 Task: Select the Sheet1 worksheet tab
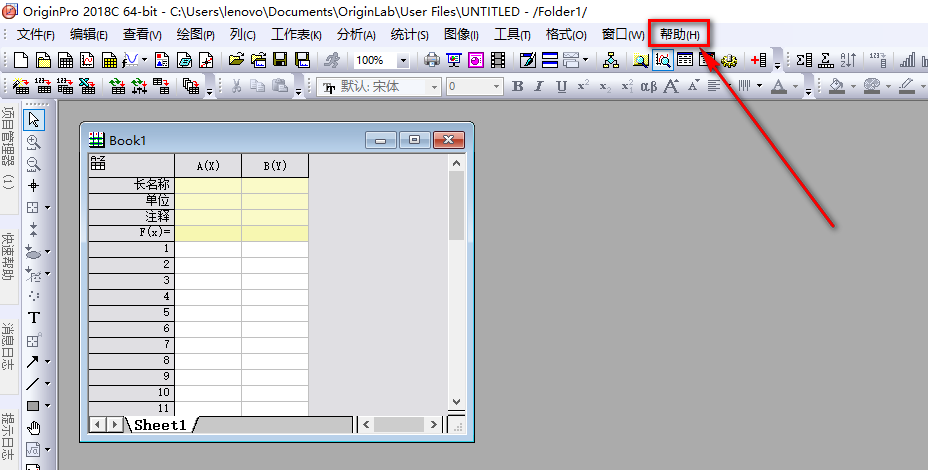pos(160,425)
